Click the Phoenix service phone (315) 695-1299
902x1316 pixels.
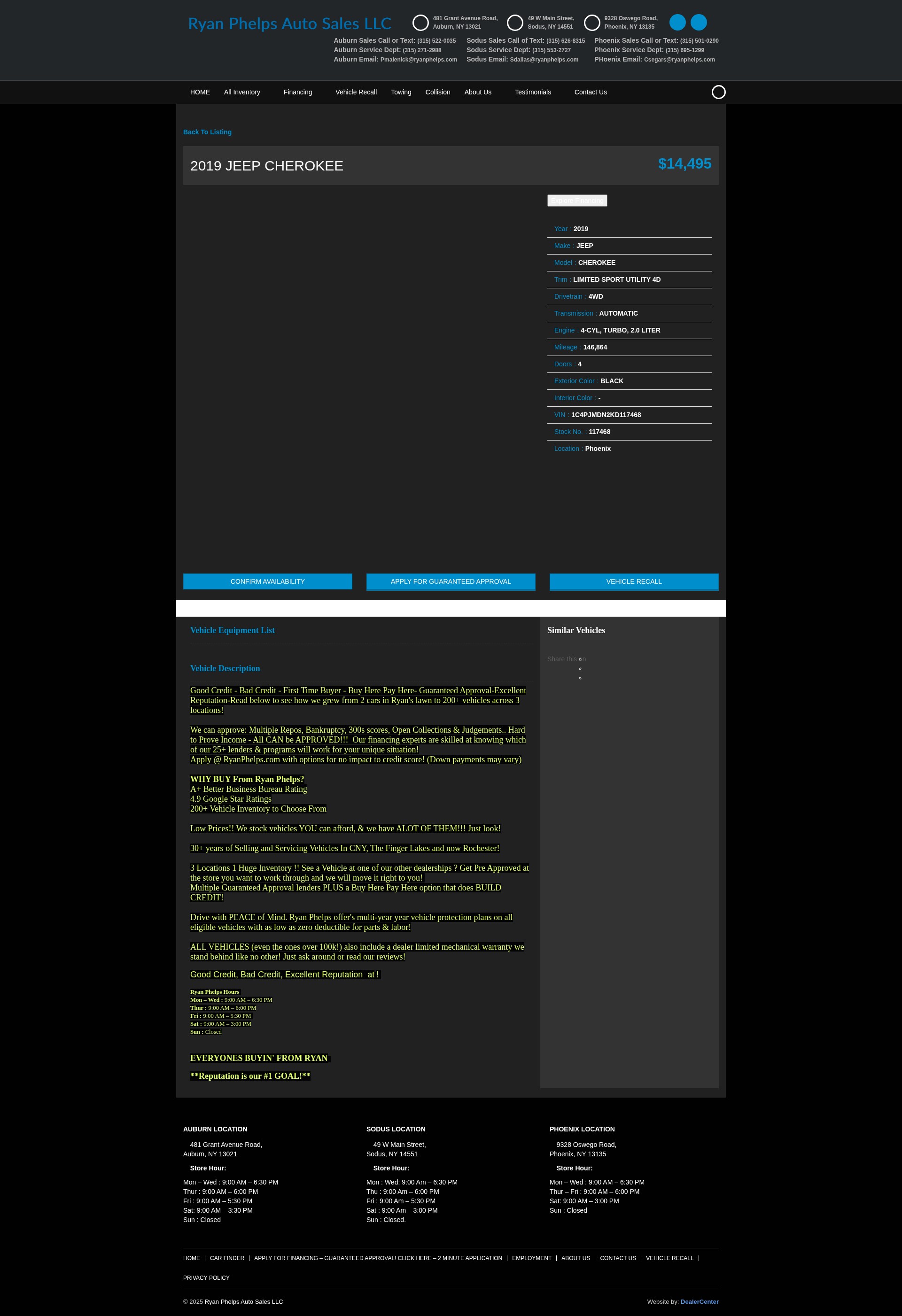pyautogui.click(x=684, y=50)
